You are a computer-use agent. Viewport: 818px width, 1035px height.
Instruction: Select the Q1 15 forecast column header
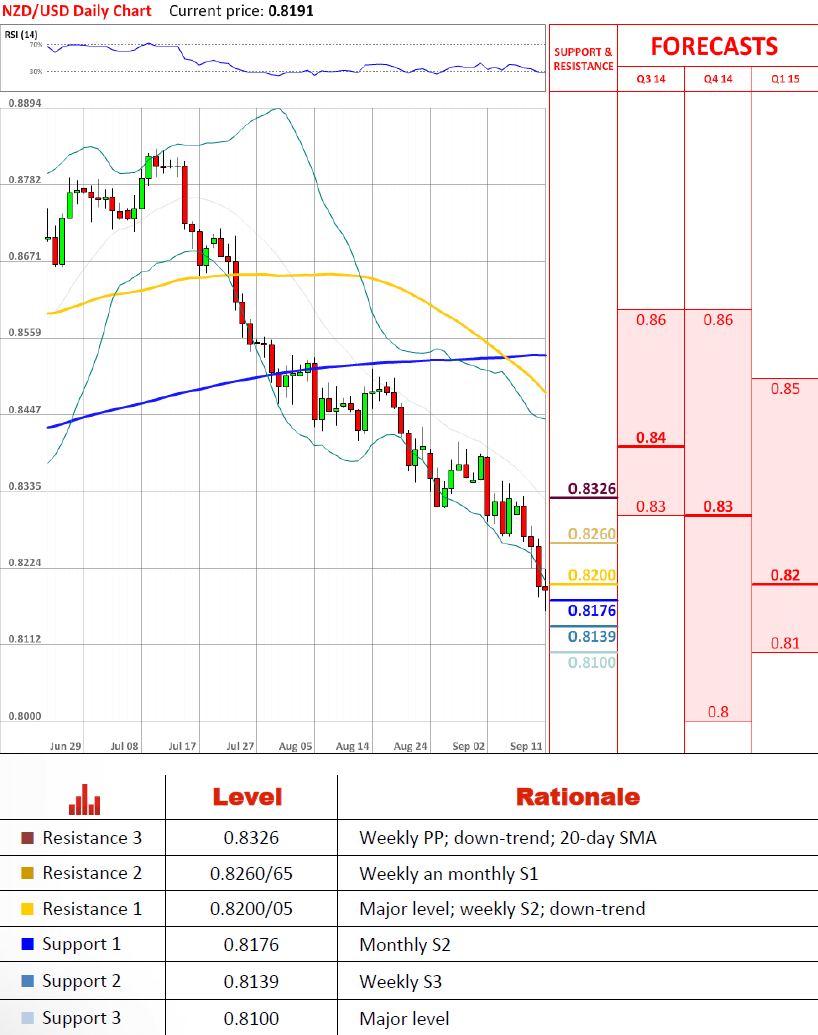[785, 79]
